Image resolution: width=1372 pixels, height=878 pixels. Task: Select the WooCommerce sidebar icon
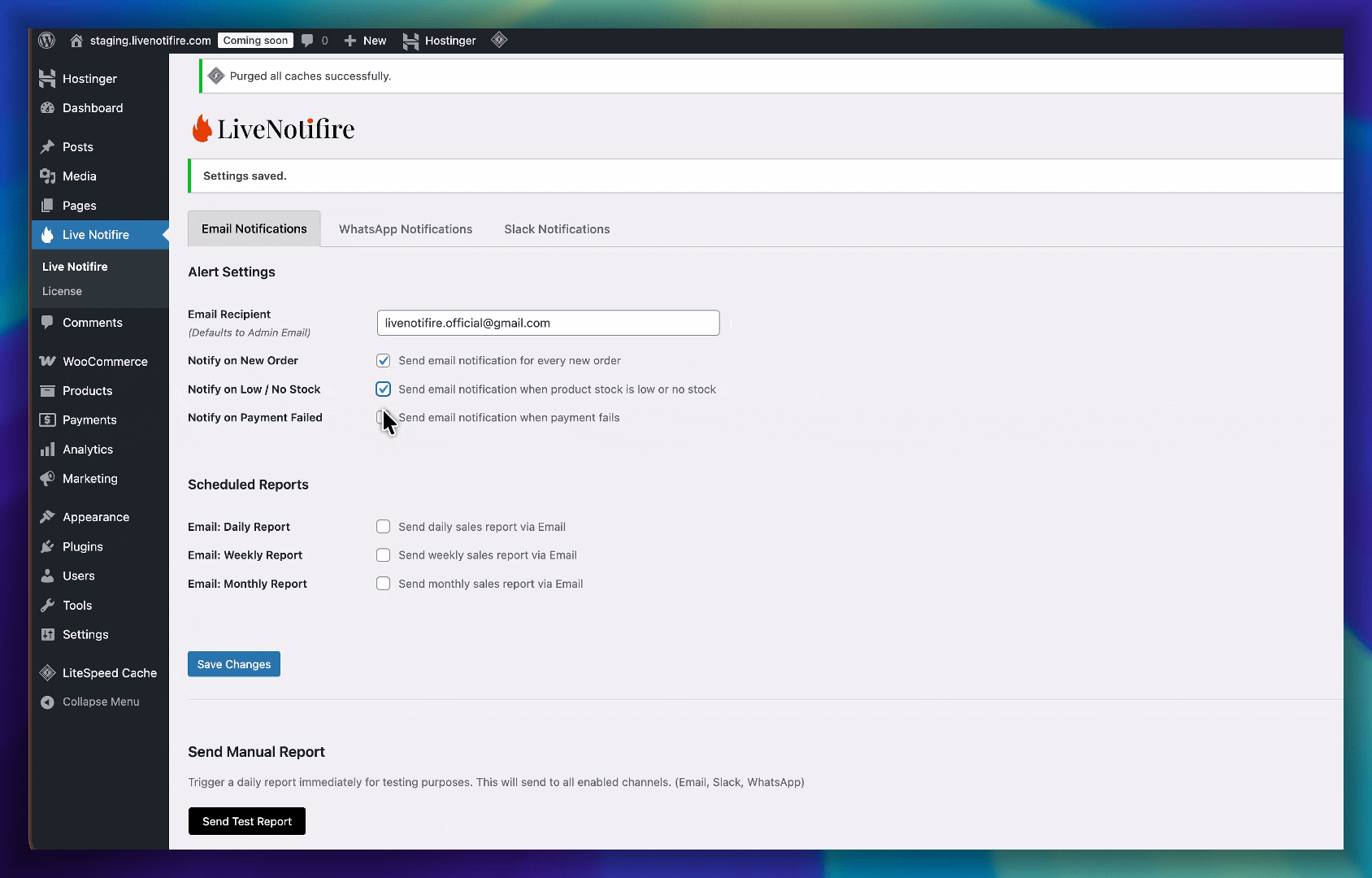[49, 361]
